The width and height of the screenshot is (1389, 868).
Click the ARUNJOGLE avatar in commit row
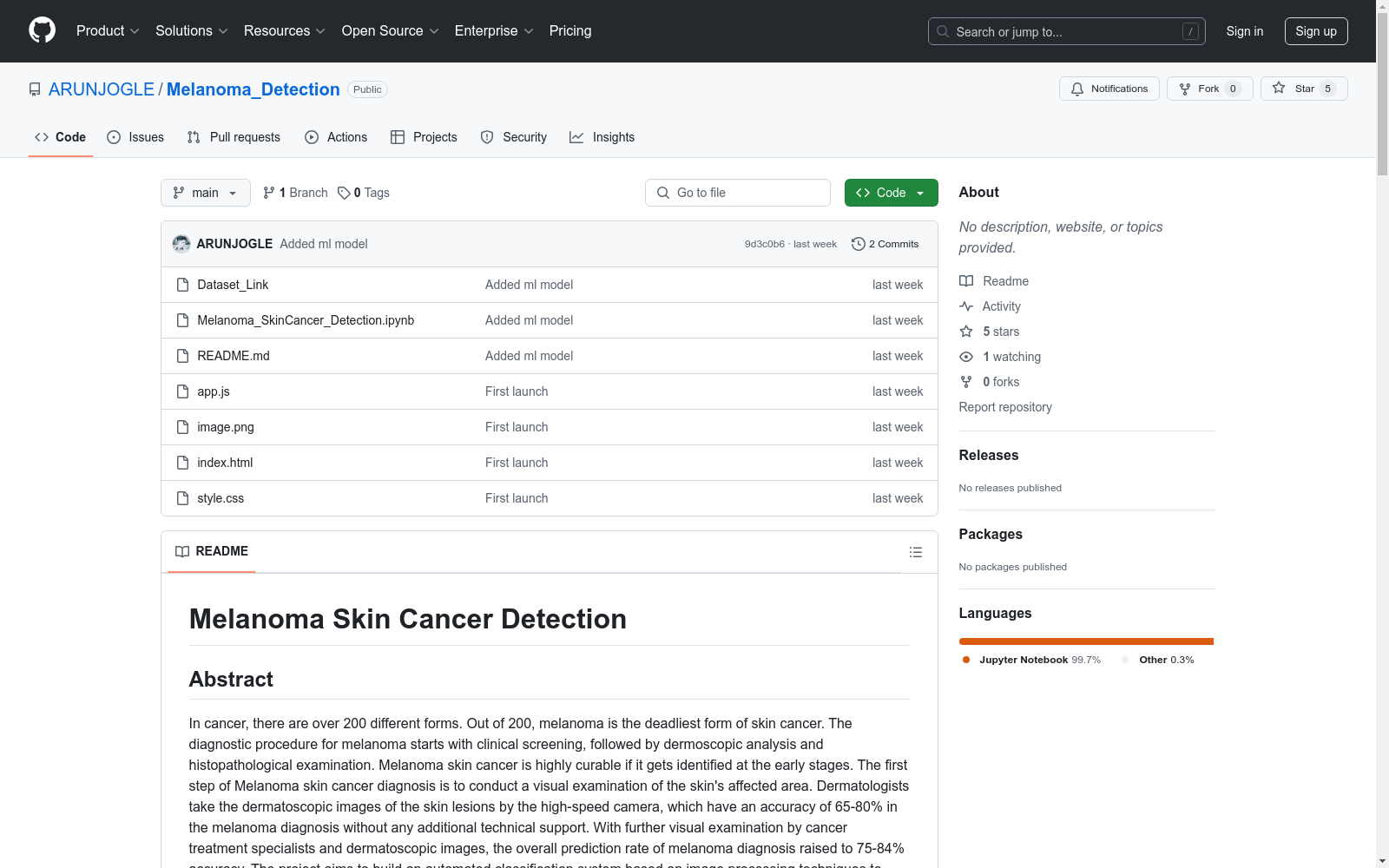[181, 244]
